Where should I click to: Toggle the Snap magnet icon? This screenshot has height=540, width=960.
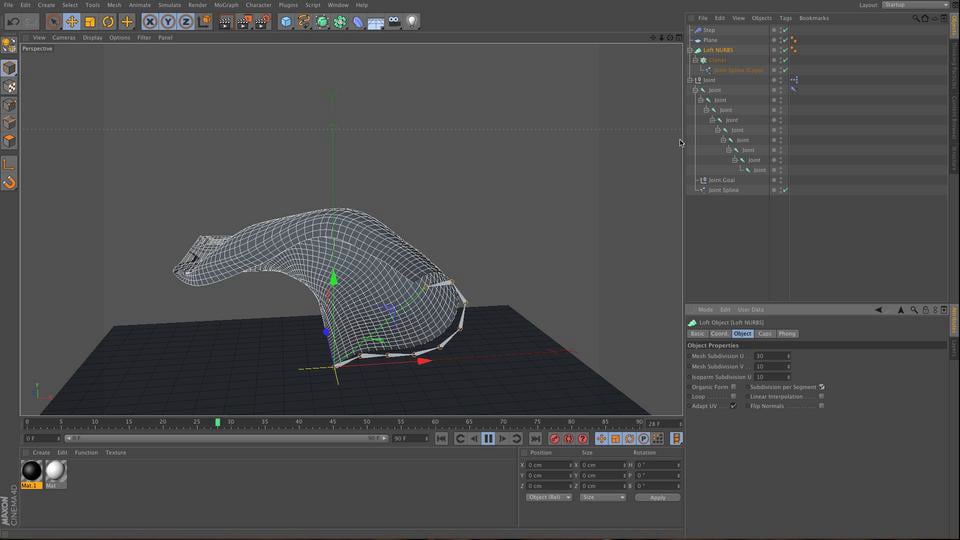click(x=9, y=182)
